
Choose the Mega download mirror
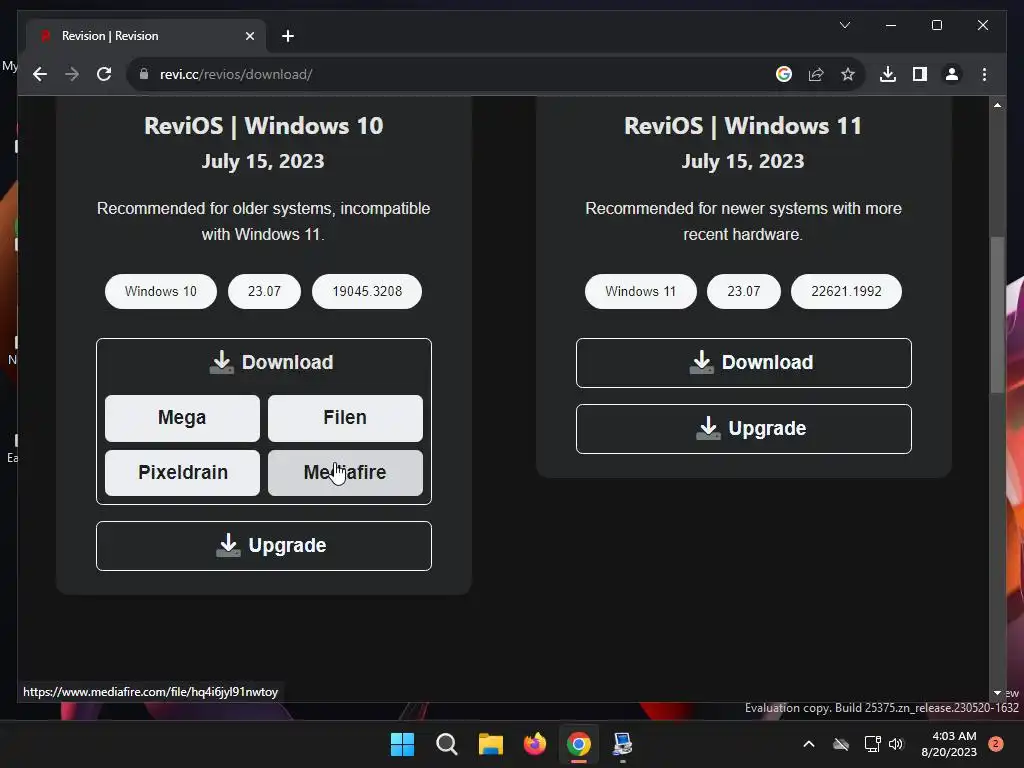tap(182, 418)
